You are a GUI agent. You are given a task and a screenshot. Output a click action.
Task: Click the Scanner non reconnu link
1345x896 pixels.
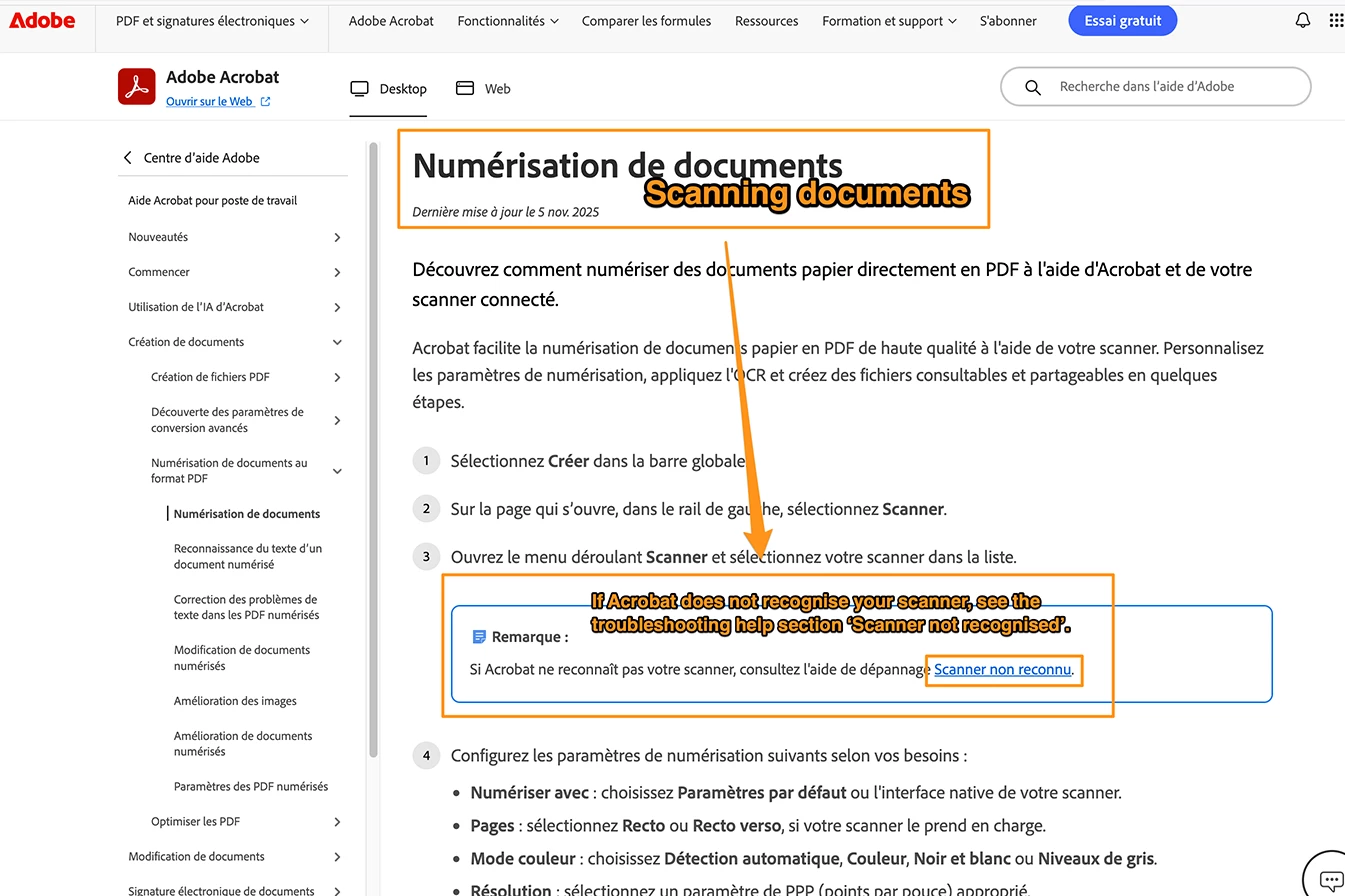(1003, 669)
